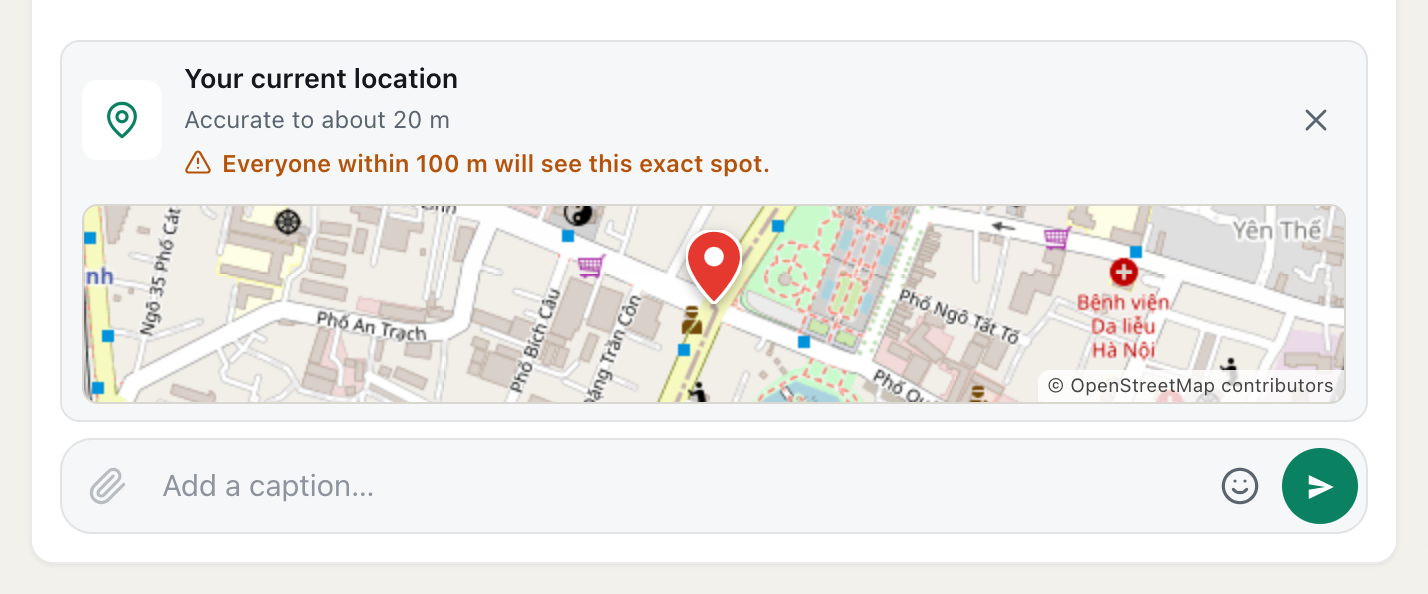
Task: Click the Bệnh viện Da liễu Hà Nội label
Action: [1123, 326]
